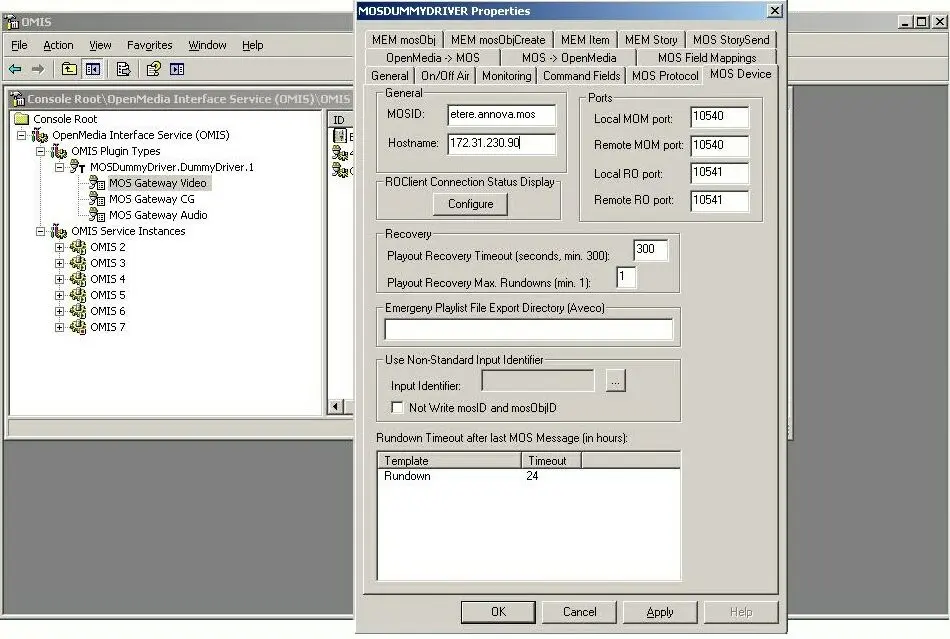Expand the OMIS 2 service instance

60,247
